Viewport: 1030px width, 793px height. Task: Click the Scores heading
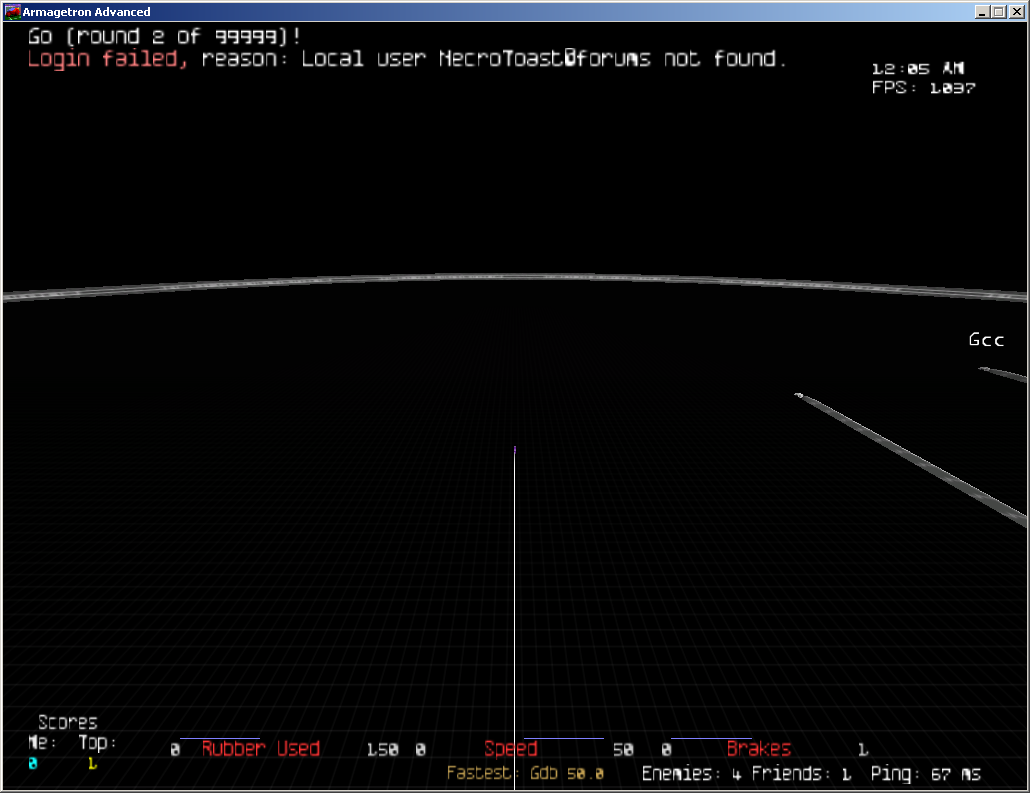tap(68, 722)
